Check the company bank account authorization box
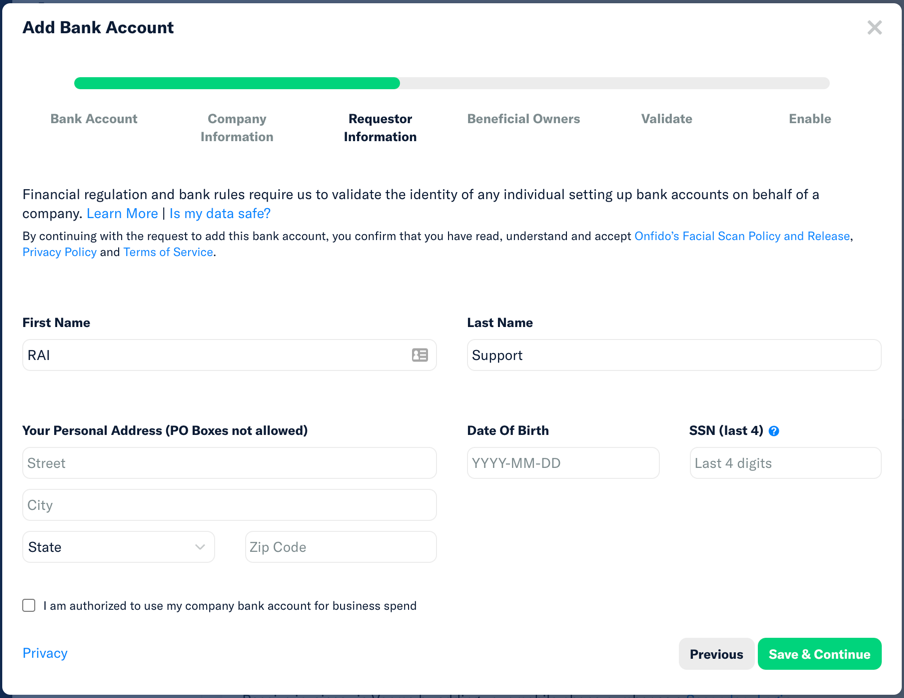The height and width of the screenshot is (698, 904). [x=29, y=605]
